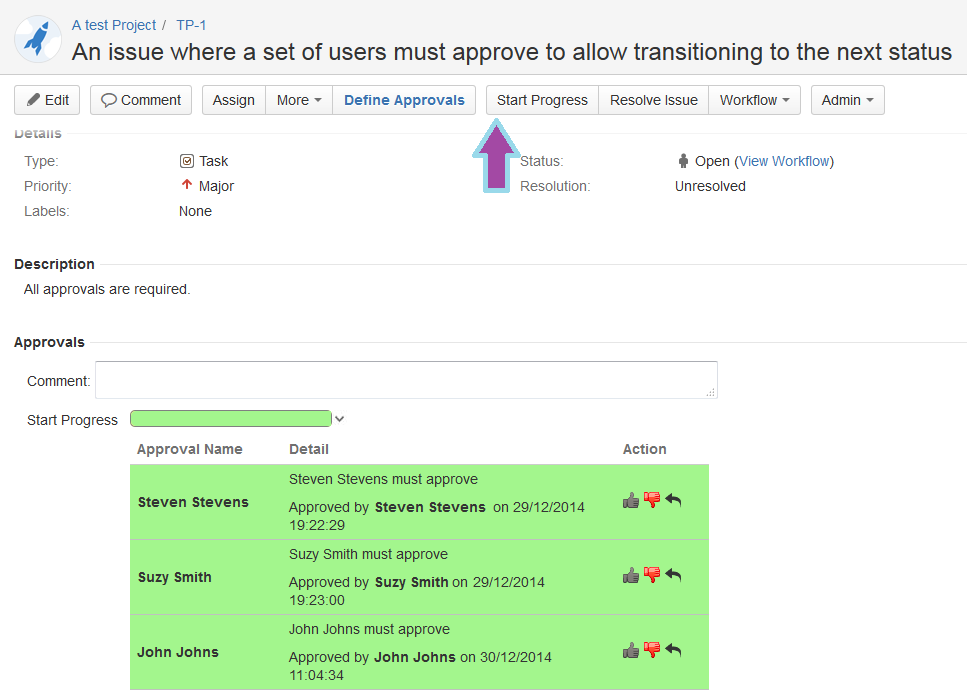Image resolution: width=967 pixels, height=699 pixels.
Task: Reject John Johns with thumbs down
Action: [652, 650]
